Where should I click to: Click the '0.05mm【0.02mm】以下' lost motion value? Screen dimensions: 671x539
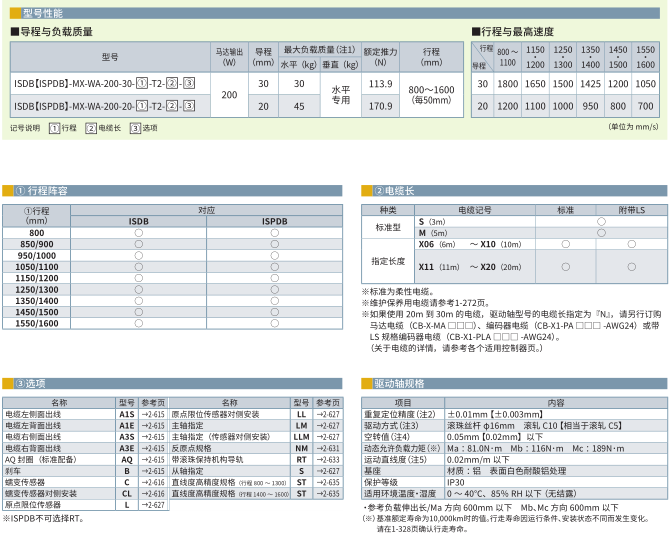495,437
